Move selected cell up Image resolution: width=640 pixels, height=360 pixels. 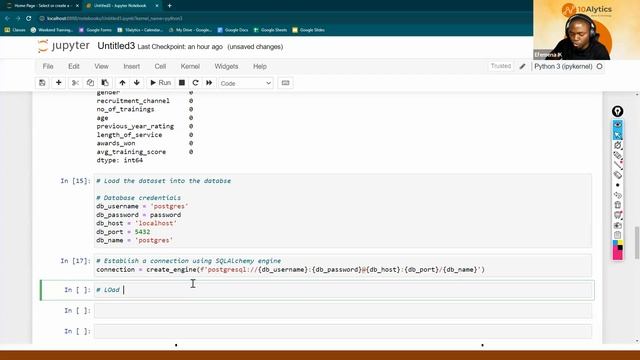pyautogui.click(x=122, y=83)
